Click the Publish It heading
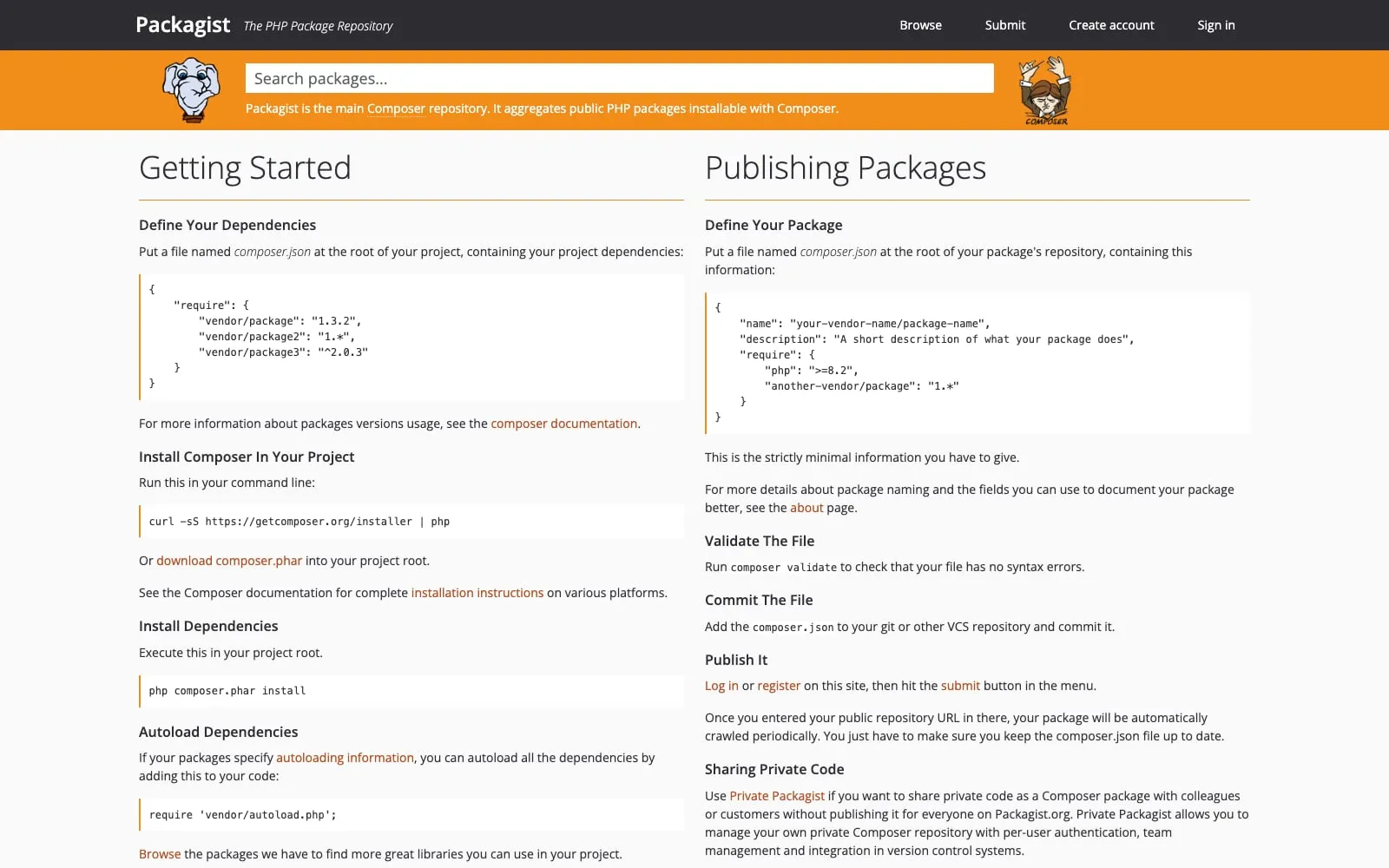The width and height of the screenshot is (1389, 868). point(736,660)
